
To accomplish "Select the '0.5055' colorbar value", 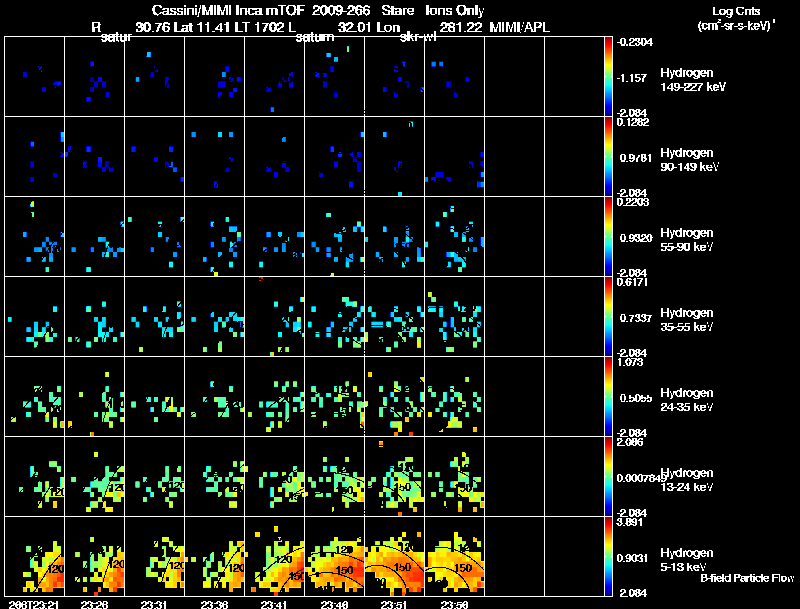I will pos(636,398).
